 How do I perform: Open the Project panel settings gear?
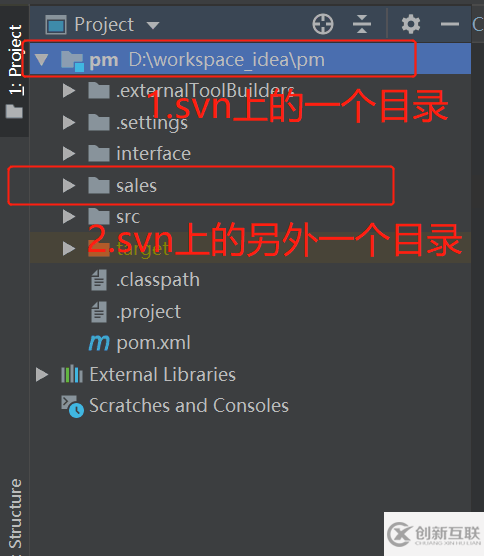(411, 24)
